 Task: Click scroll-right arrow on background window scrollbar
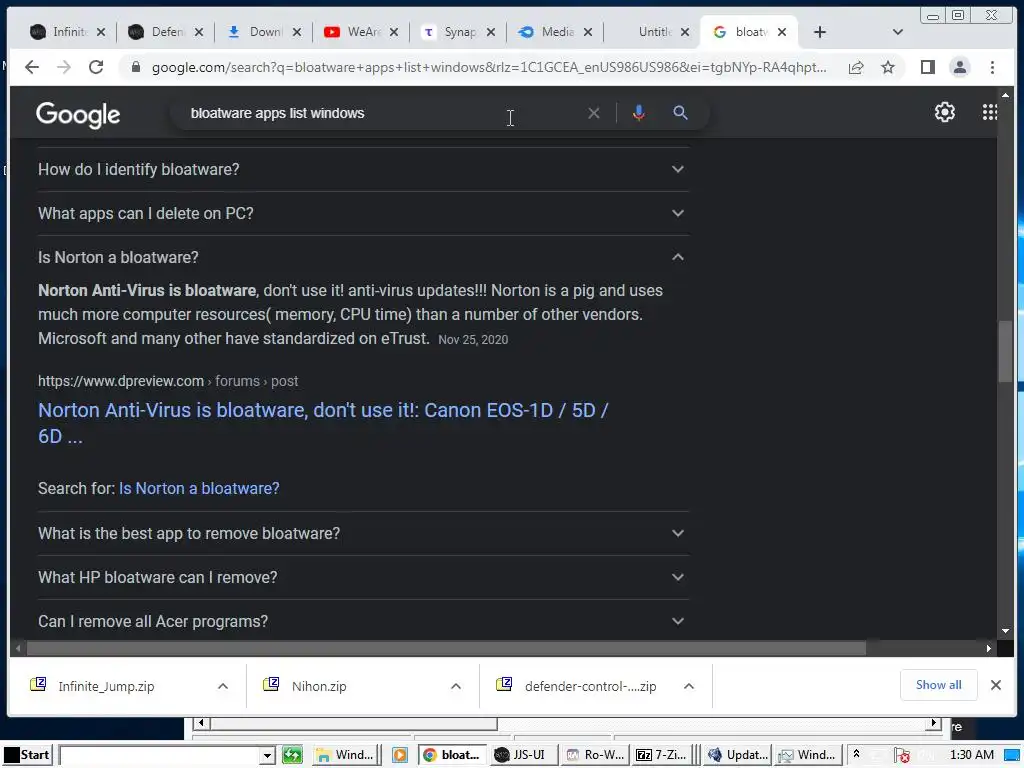click(935, 723)
